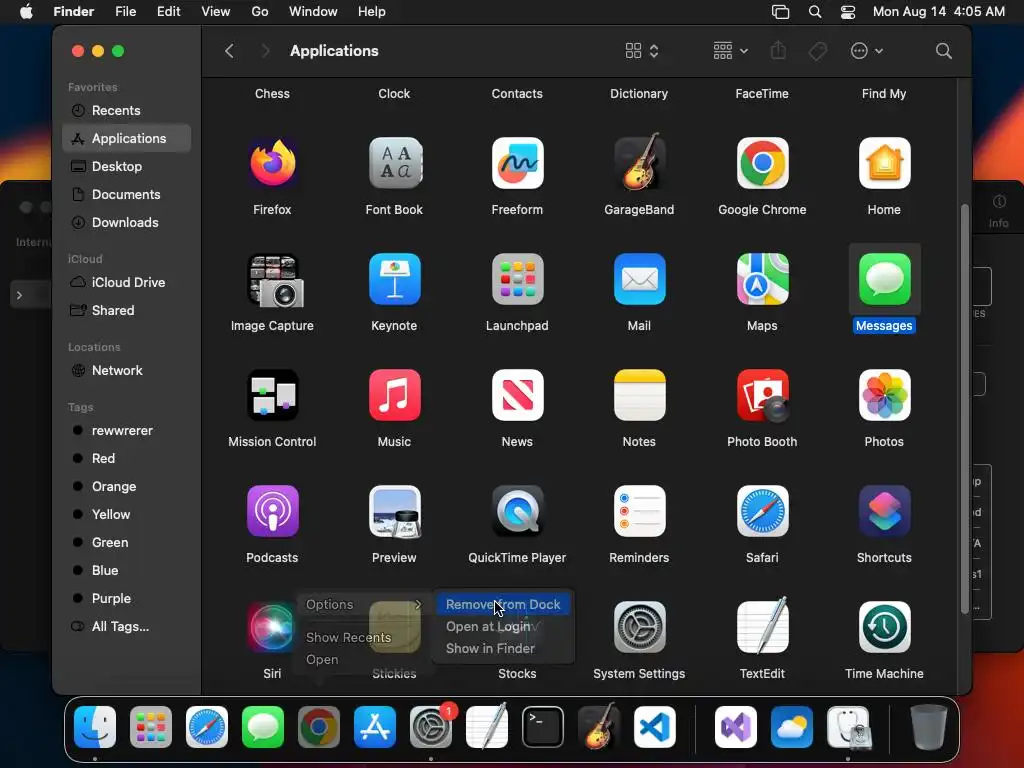Choose Open in the context menu

pyautogui.click(x=322, y=660)
